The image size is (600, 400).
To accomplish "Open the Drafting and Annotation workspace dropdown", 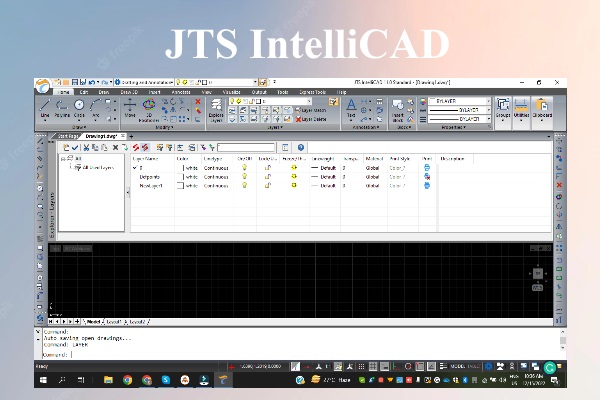I will coord(144,82).
